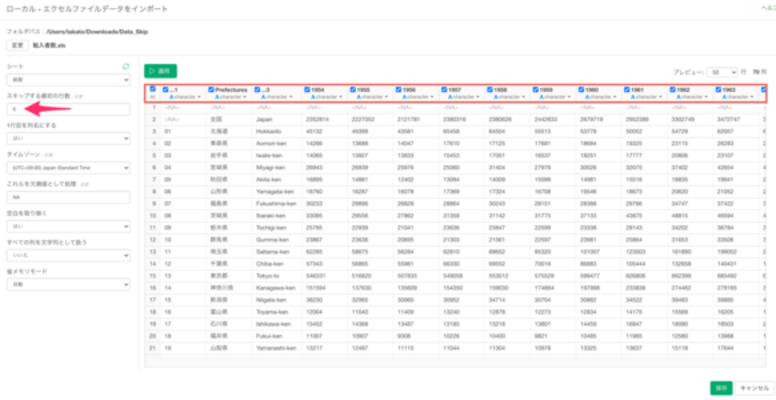
Task: Click the キャンセル cancel button
Action: tap(752, 386)
